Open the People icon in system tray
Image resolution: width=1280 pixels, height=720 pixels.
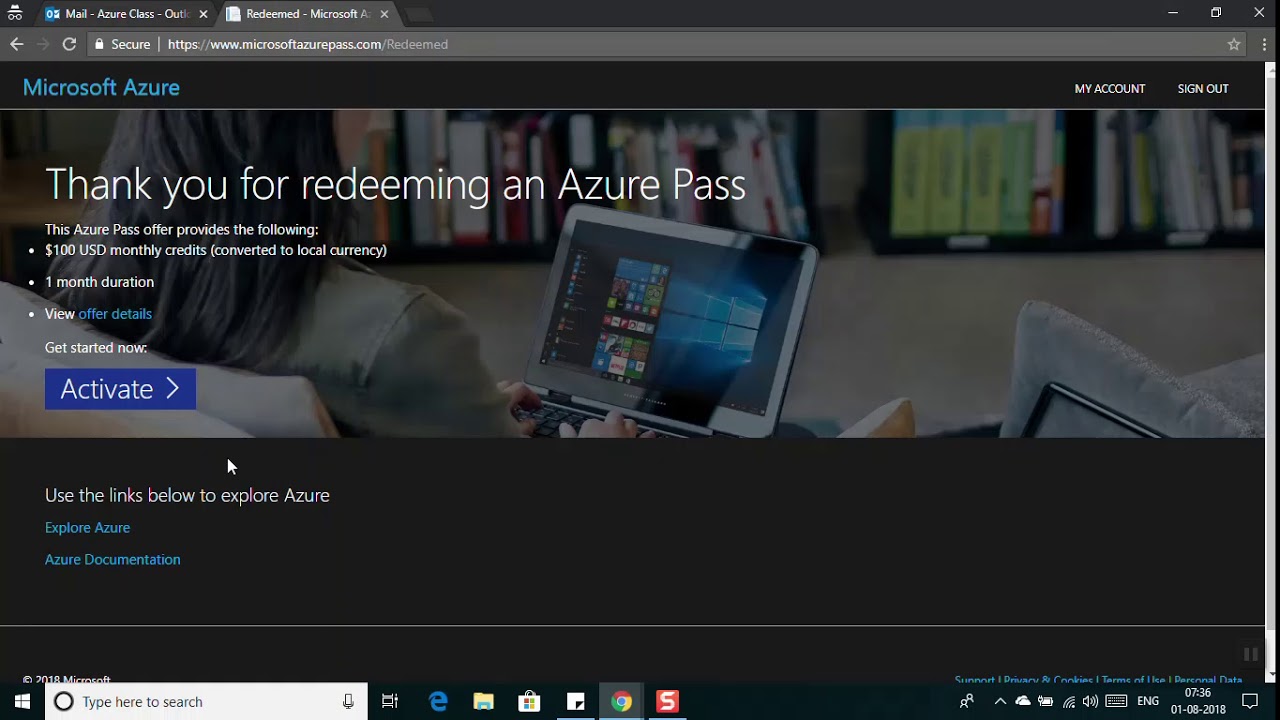coord(966,702)
